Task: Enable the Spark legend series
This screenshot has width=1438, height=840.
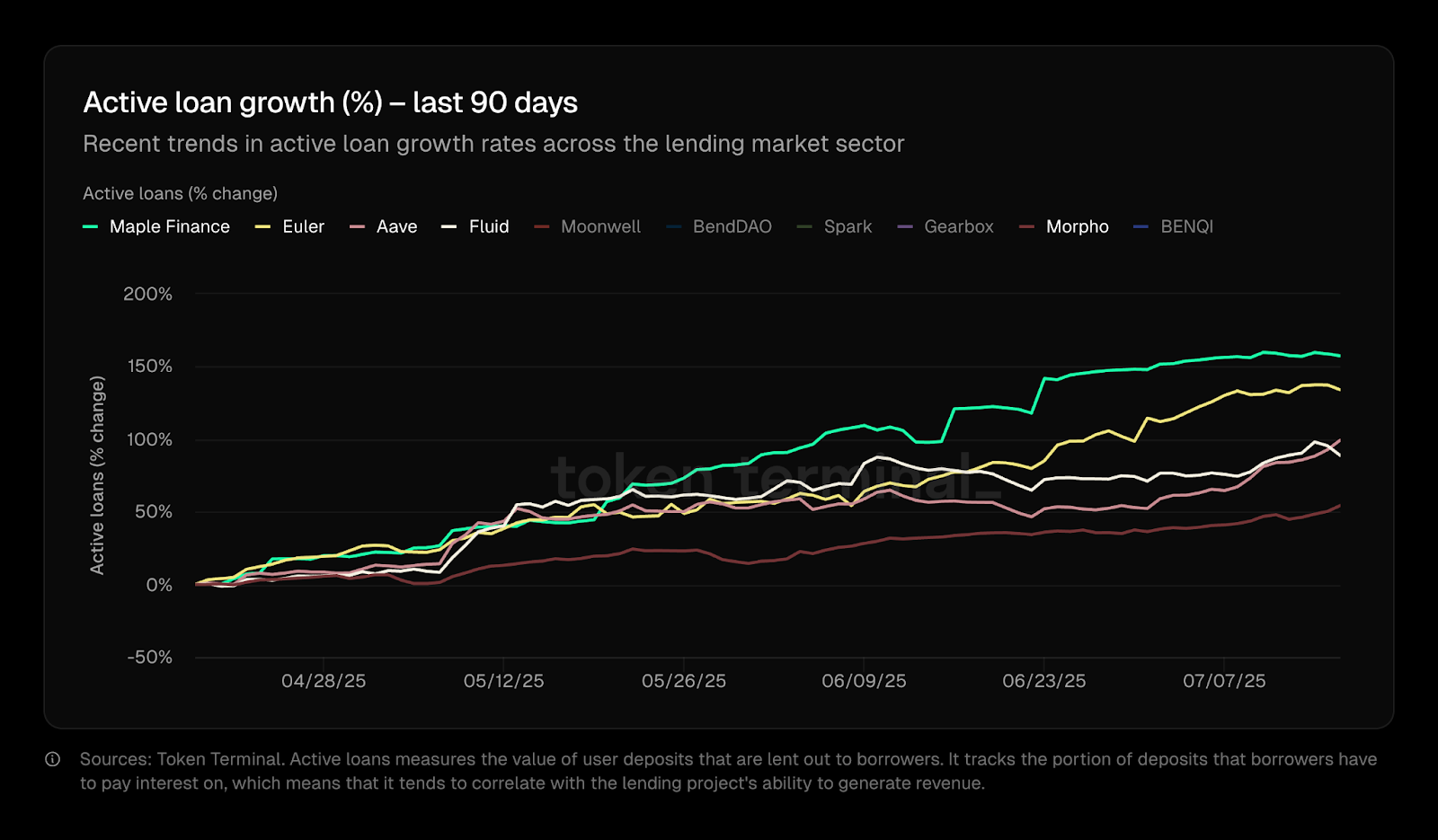Action: point(834,226)
